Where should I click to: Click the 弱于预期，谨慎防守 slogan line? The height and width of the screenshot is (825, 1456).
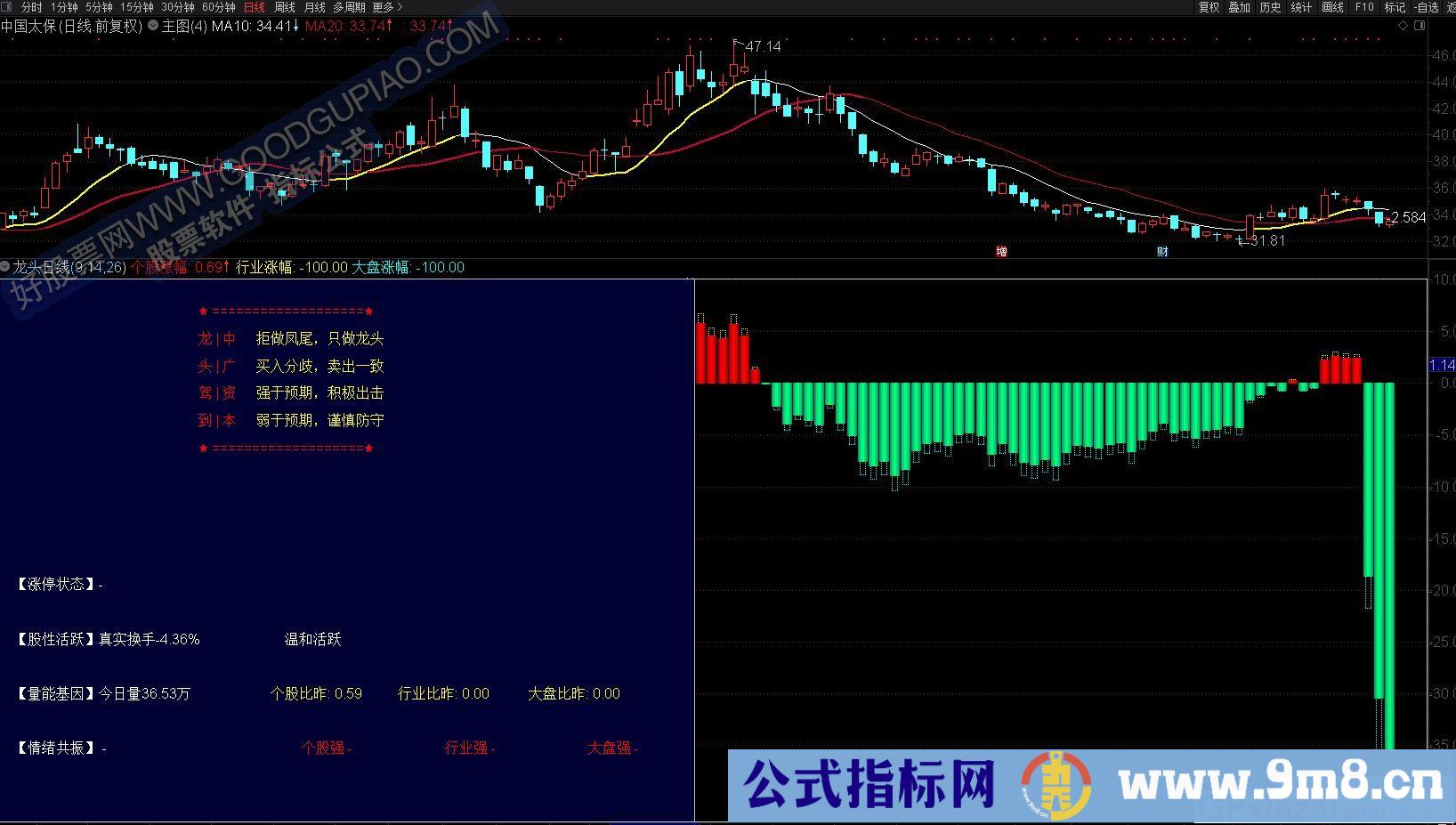[320, 420]
